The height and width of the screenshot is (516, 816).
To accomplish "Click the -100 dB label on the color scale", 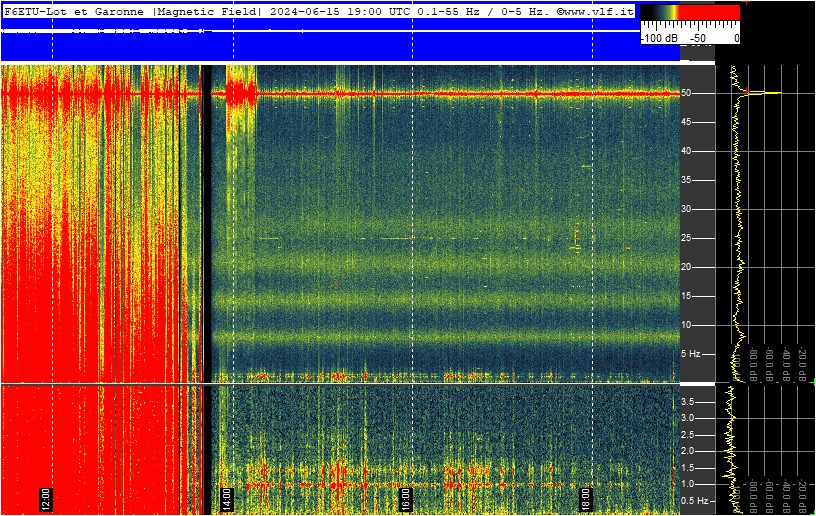I will coord(659,38).
